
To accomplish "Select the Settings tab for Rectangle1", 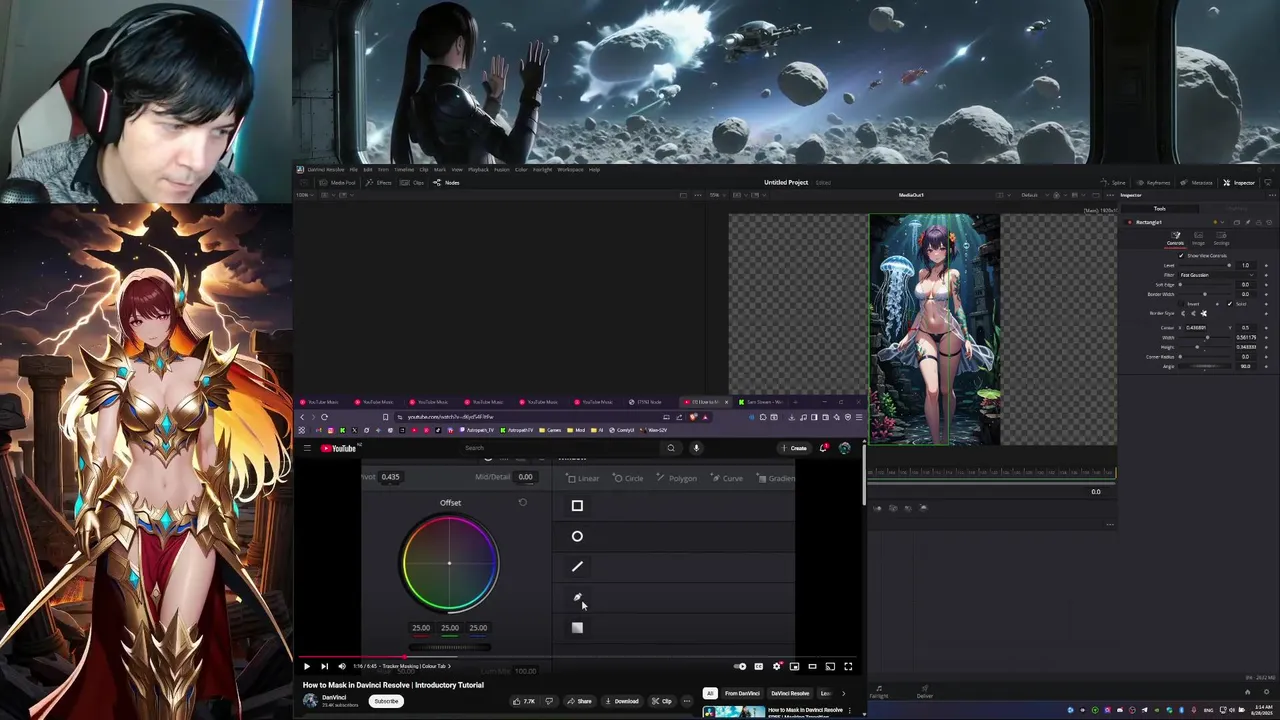I will [1221, 238].
